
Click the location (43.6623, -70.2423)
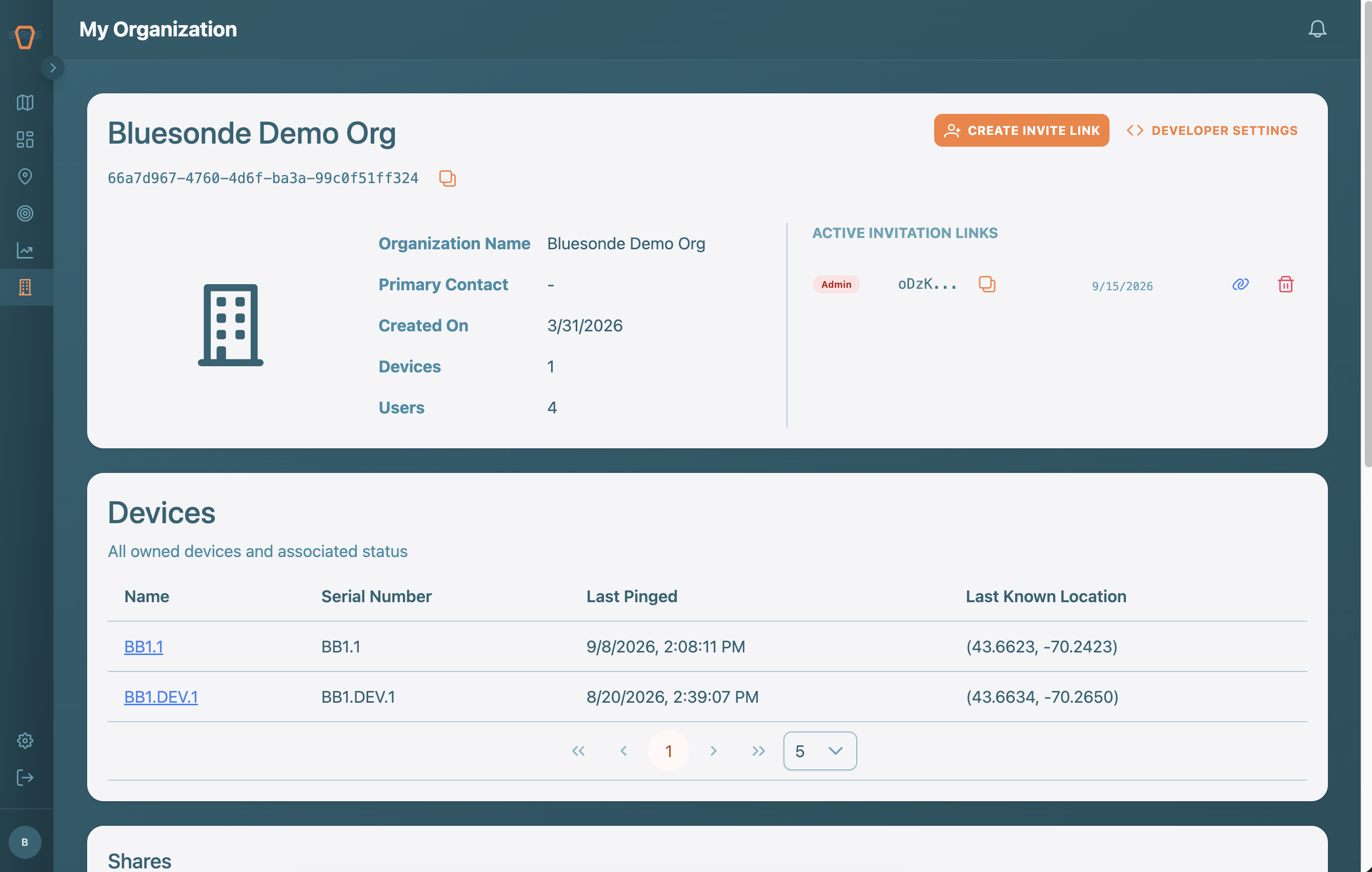(x=1041, y=646)
